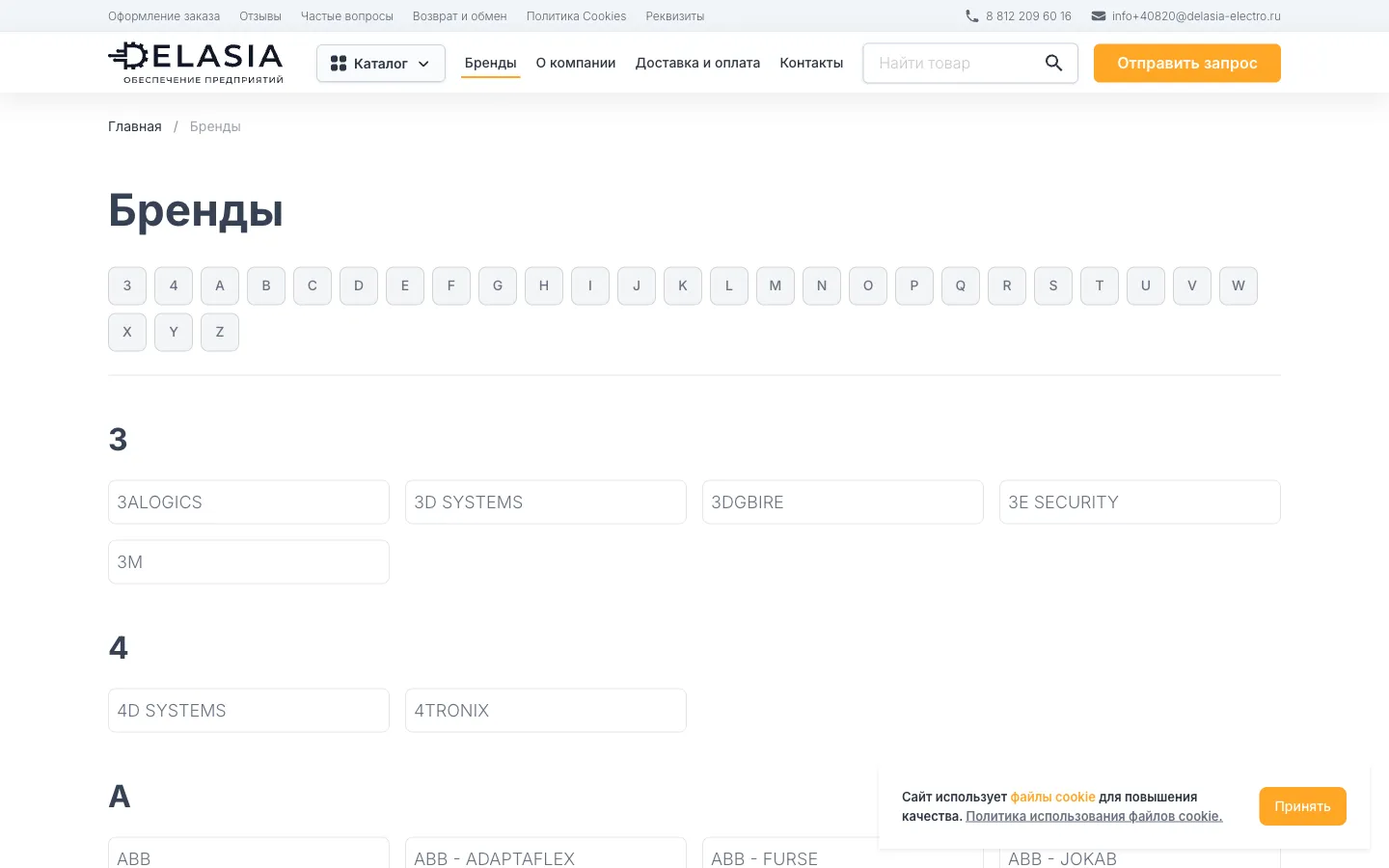
Task: Open Контакты in navigation
Action: 811,63
